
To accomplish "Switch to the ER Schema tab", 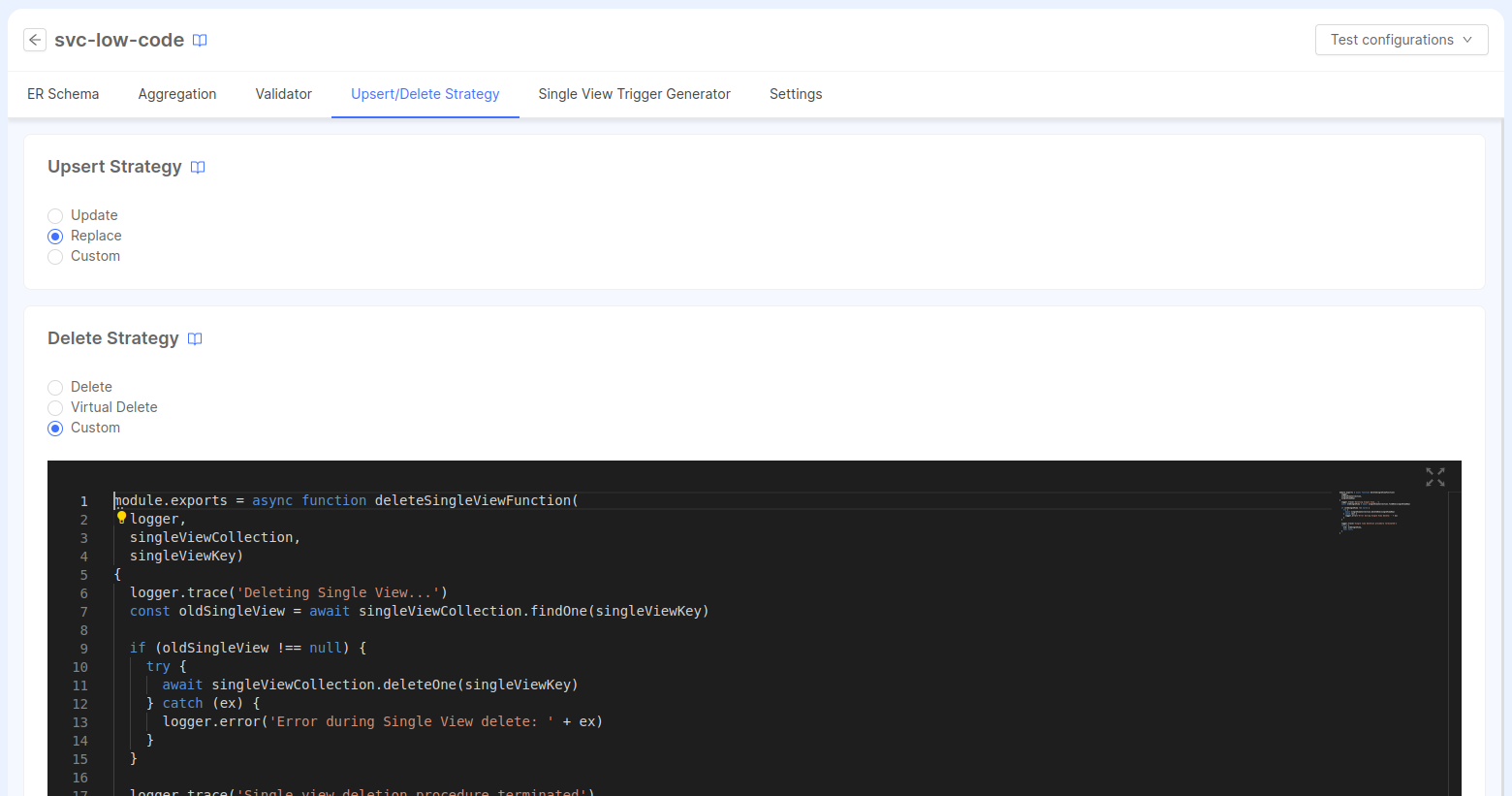I will click(63, 94).
